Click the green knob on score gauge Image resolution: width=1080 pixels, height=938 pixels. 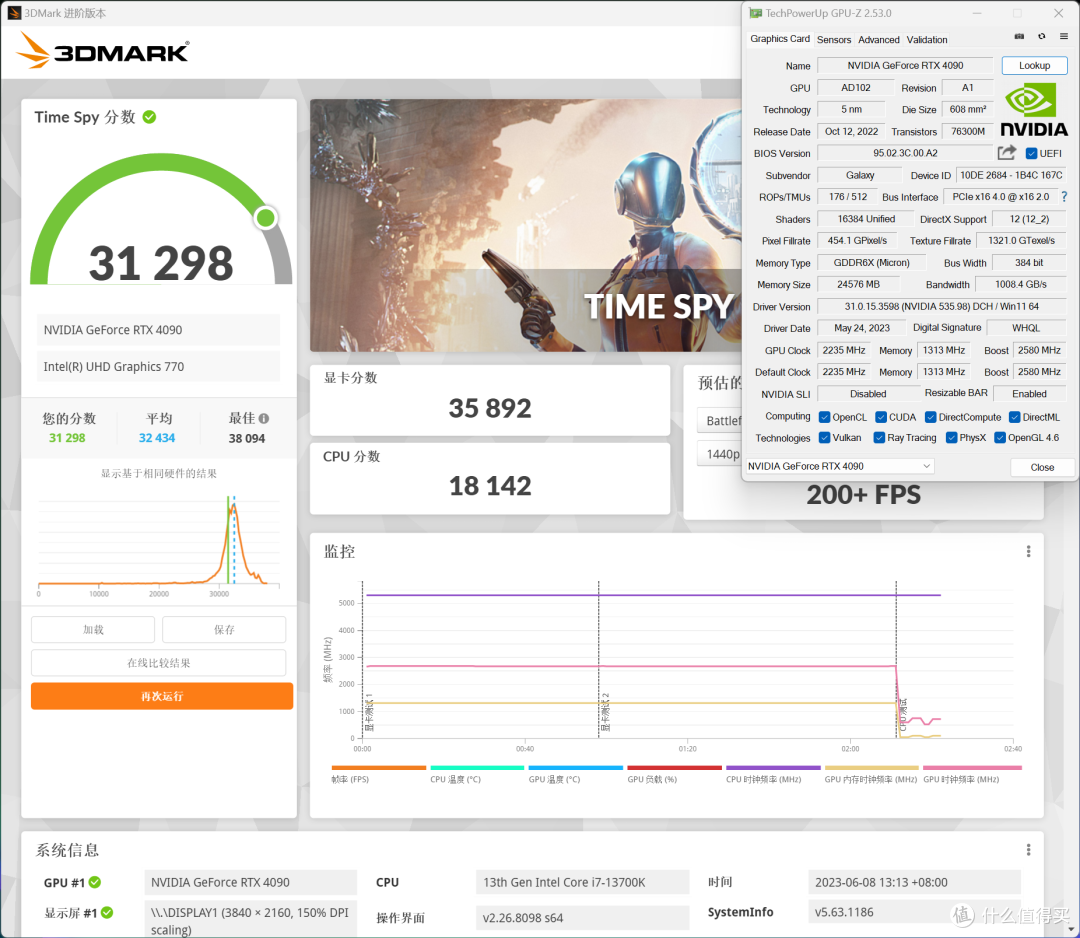click(x=265, y=218)
